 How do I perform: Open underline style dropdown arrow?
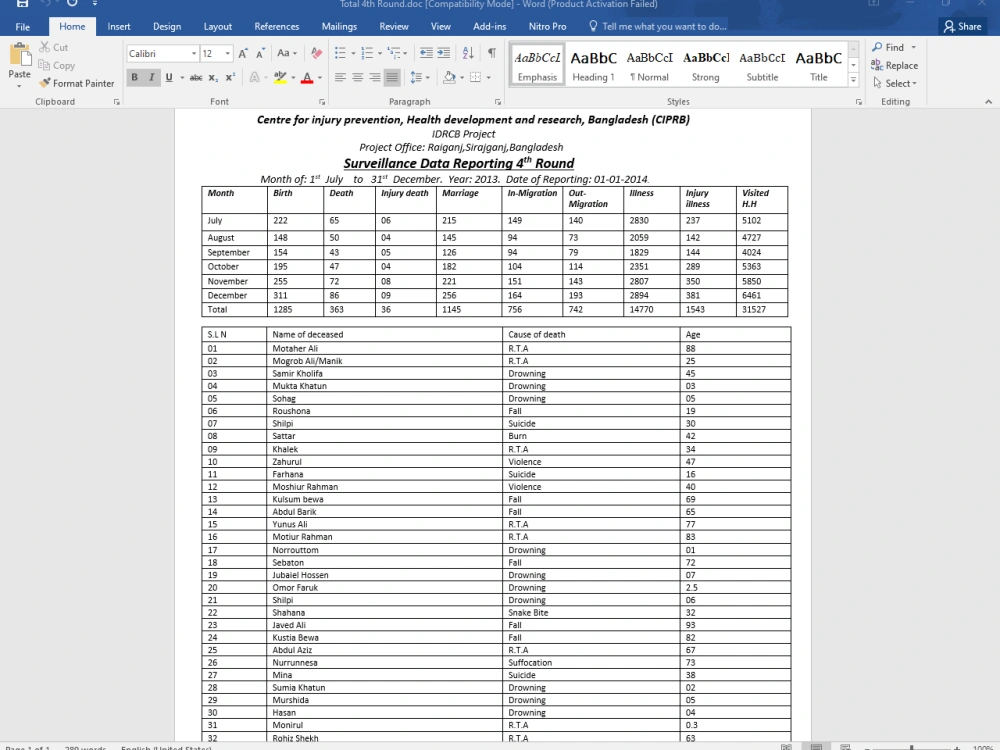coord(182,78)
